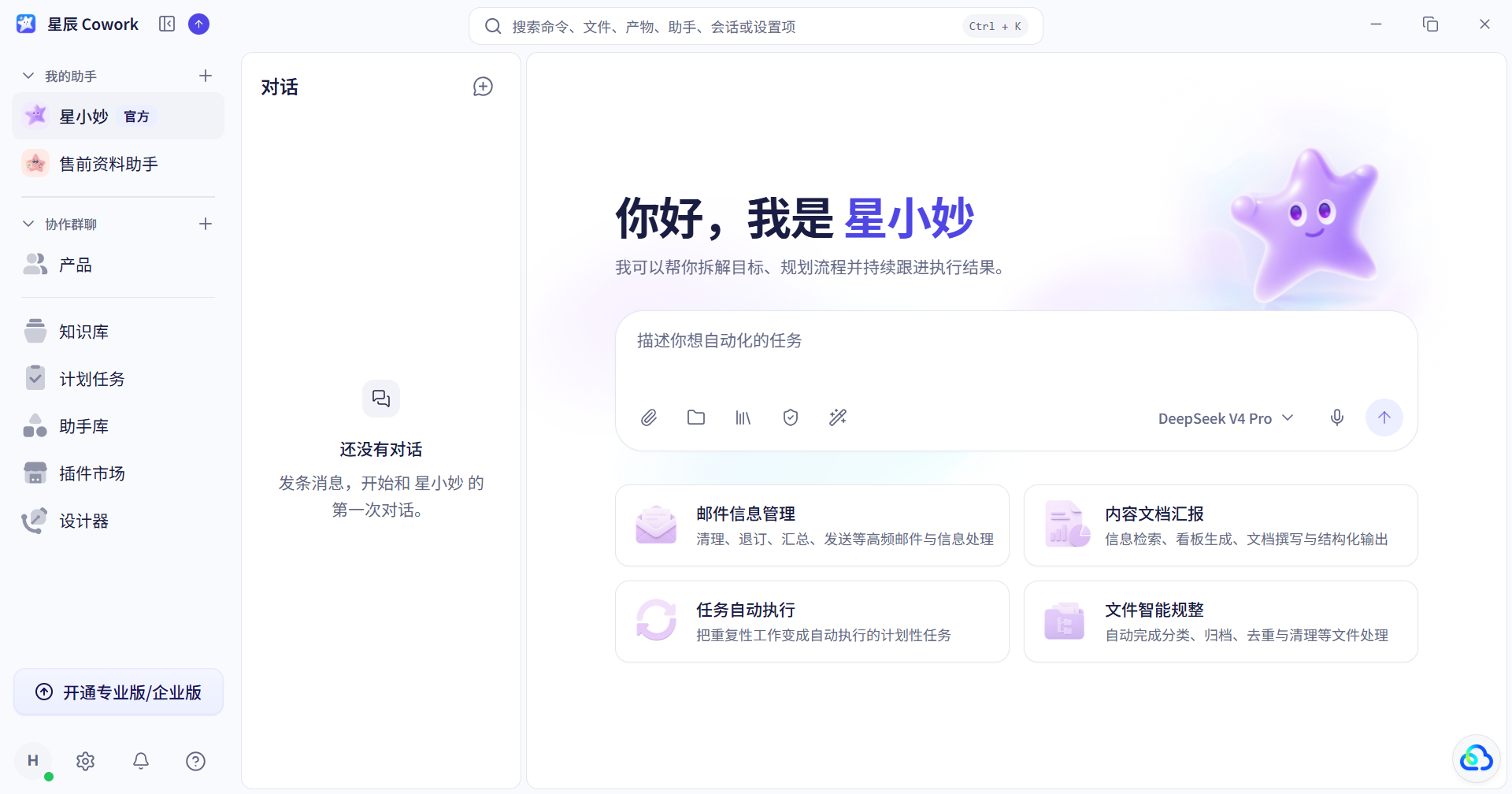Open the DeepSeek V4 Pro model dropdown

click(x=1225, y=418)
